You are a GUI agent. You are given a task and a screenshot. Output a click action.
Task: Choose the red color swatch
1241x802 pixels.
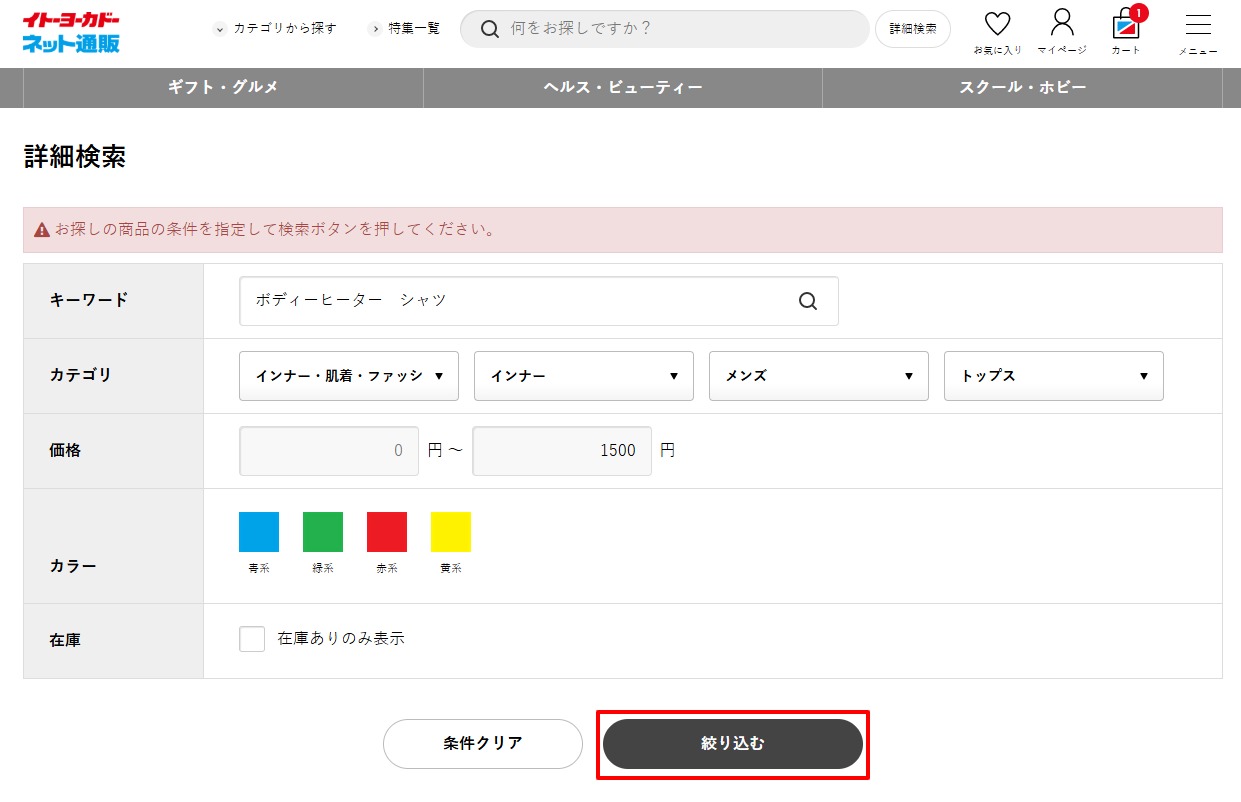[x=387, y=532]
